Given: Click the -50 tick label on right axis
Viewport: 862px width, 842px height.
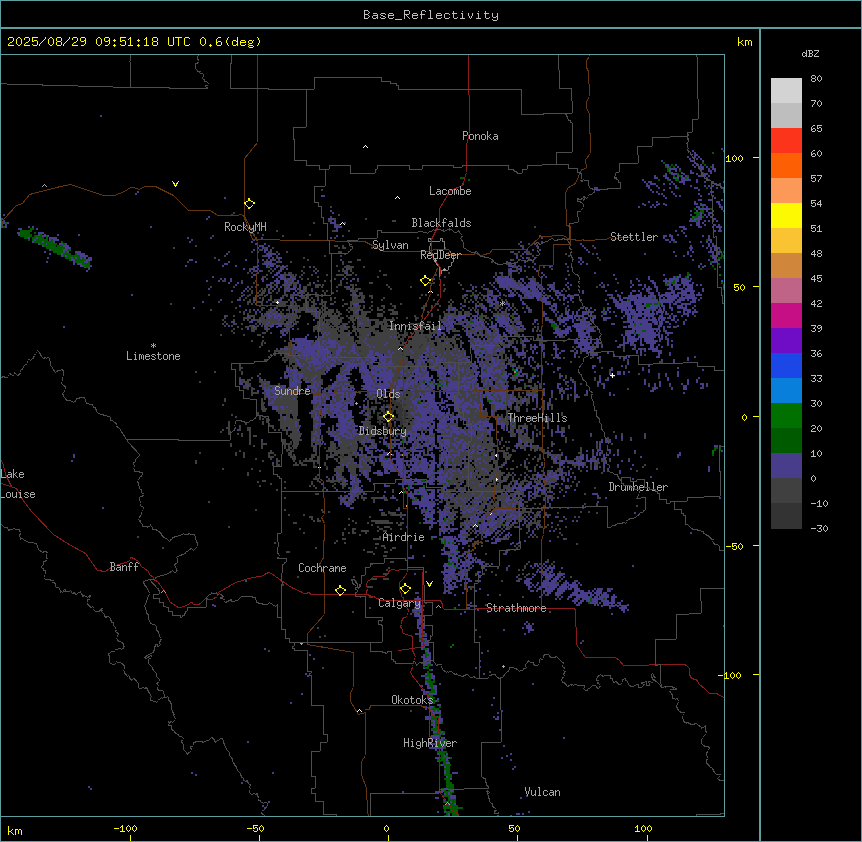Looking at the screenshot, I should [x=734, y=546].
